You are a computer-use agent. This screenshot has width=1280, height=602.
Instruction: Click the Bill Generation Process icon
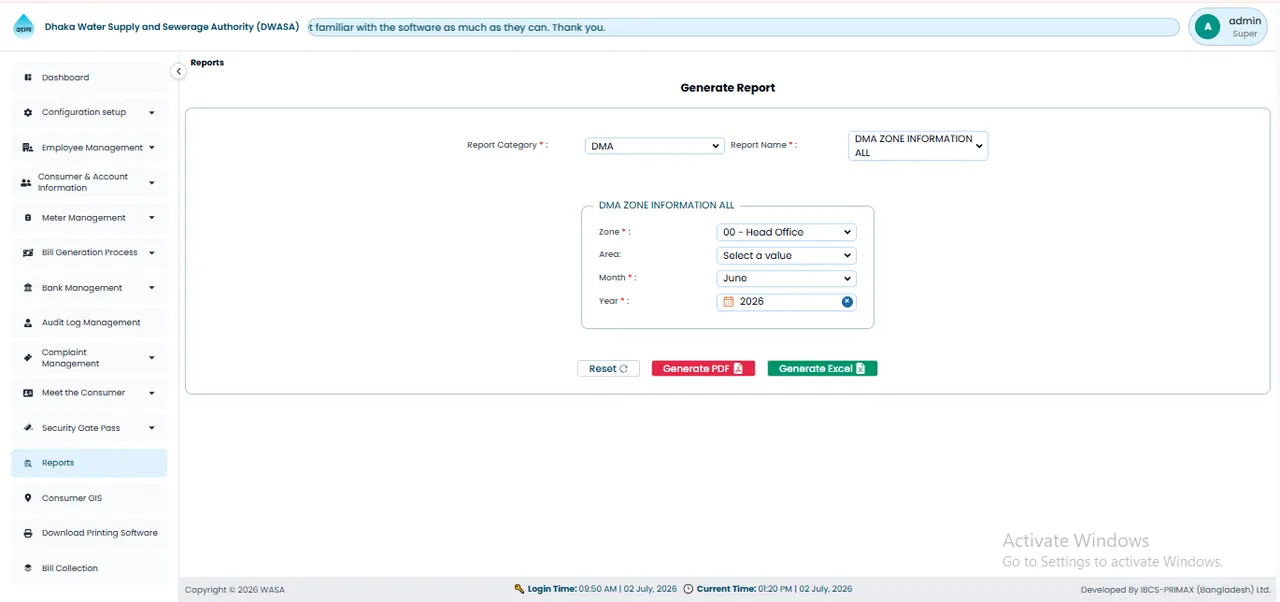click(28, 253)
